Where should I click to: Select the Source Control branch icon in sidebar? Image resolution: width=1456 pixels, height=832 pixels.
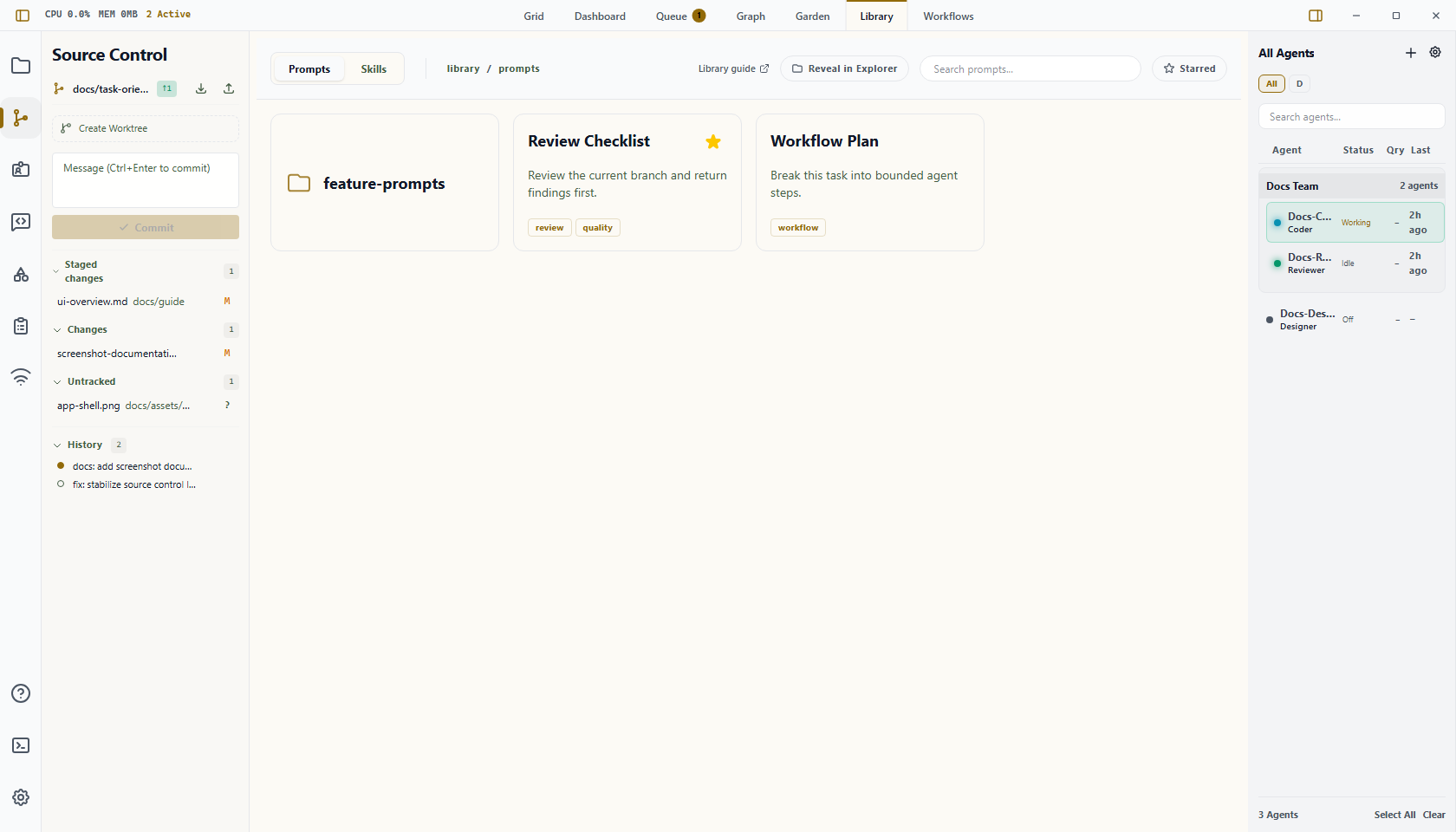(x=21, y=118)
